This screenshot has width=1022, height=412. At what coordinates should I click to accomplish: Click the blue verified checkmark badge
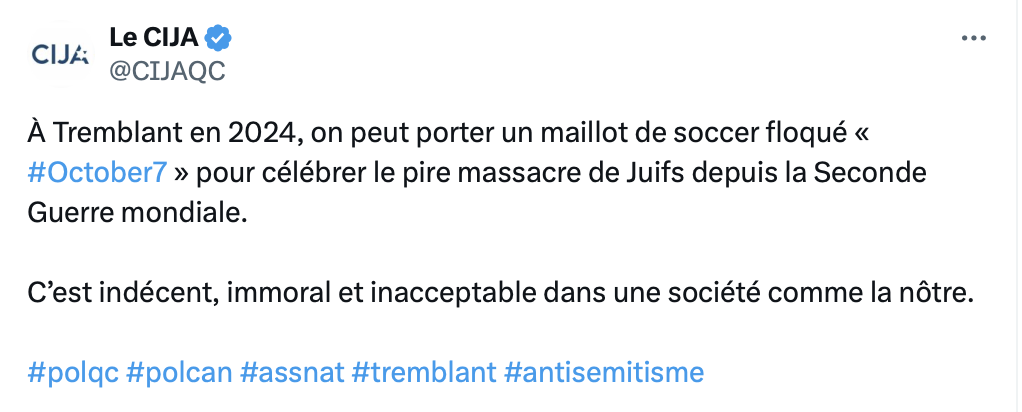[x=218, y=38]
